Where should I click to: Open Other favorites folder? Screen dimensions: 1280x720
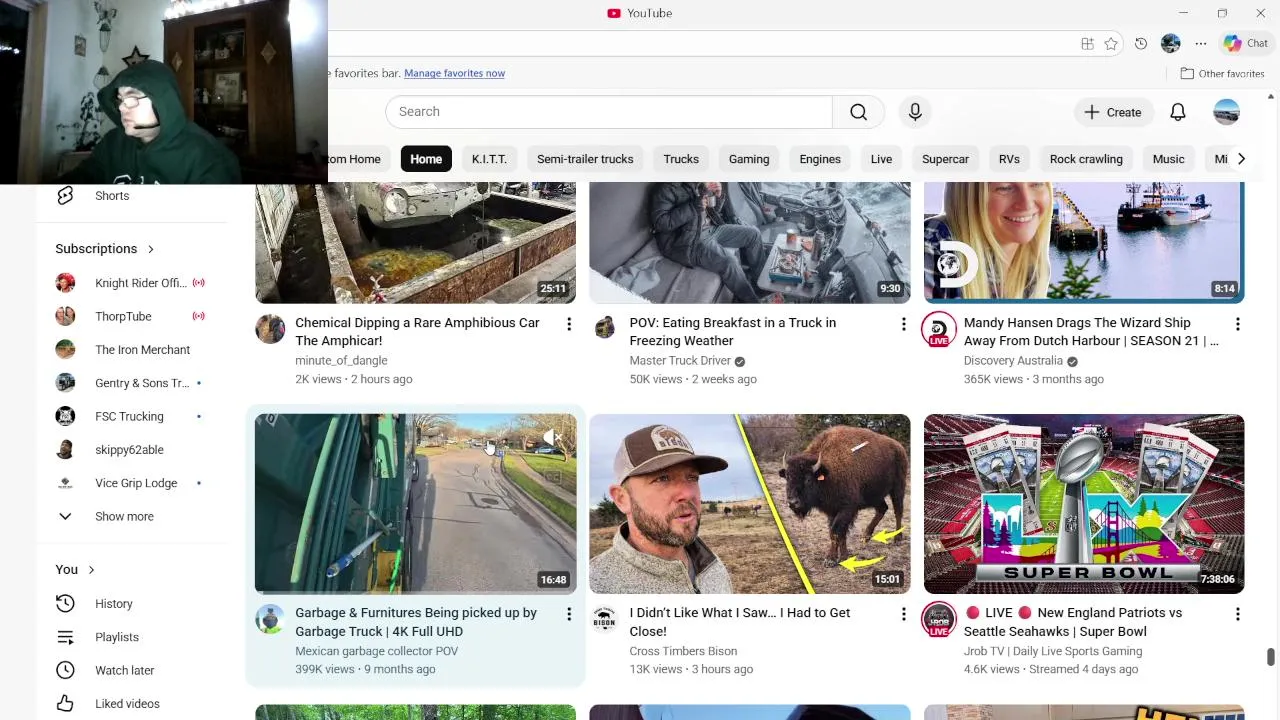pos(1222,73)
